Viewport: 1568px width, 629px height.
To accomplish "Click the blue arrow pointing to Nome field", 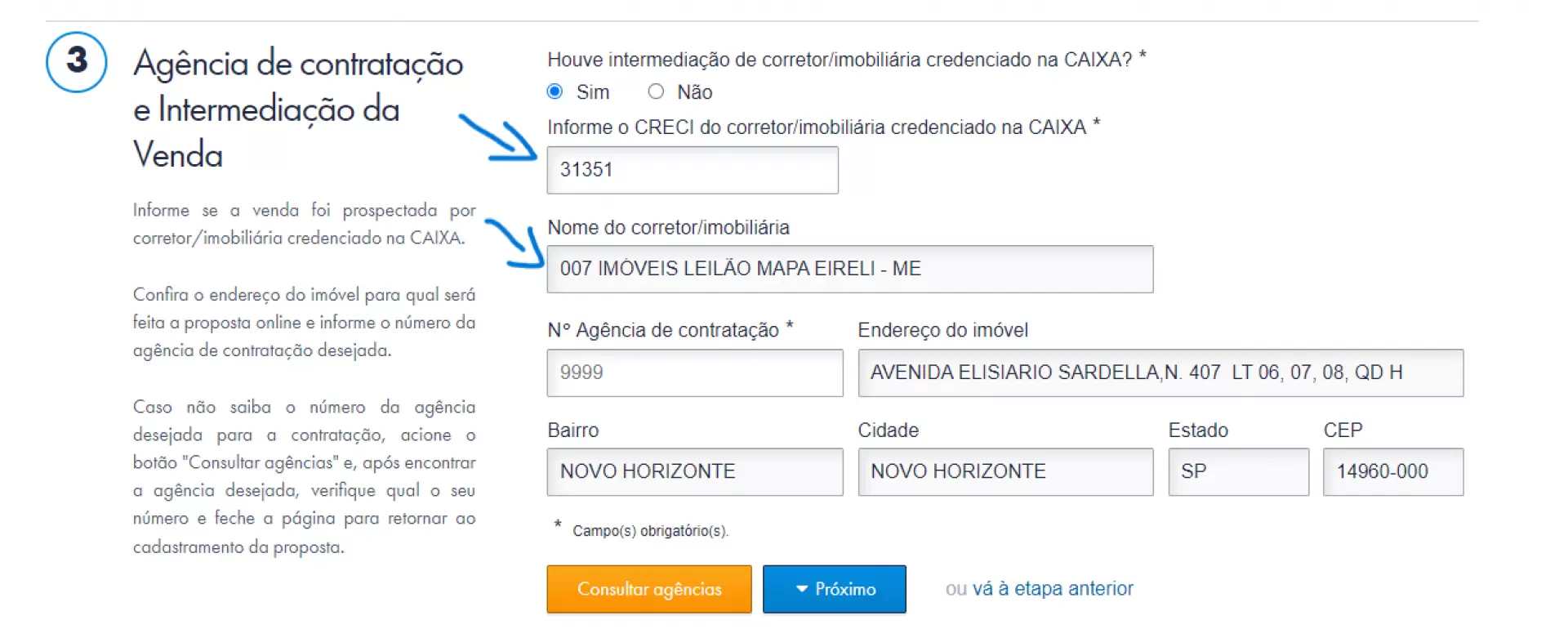I will coord(514,243).
